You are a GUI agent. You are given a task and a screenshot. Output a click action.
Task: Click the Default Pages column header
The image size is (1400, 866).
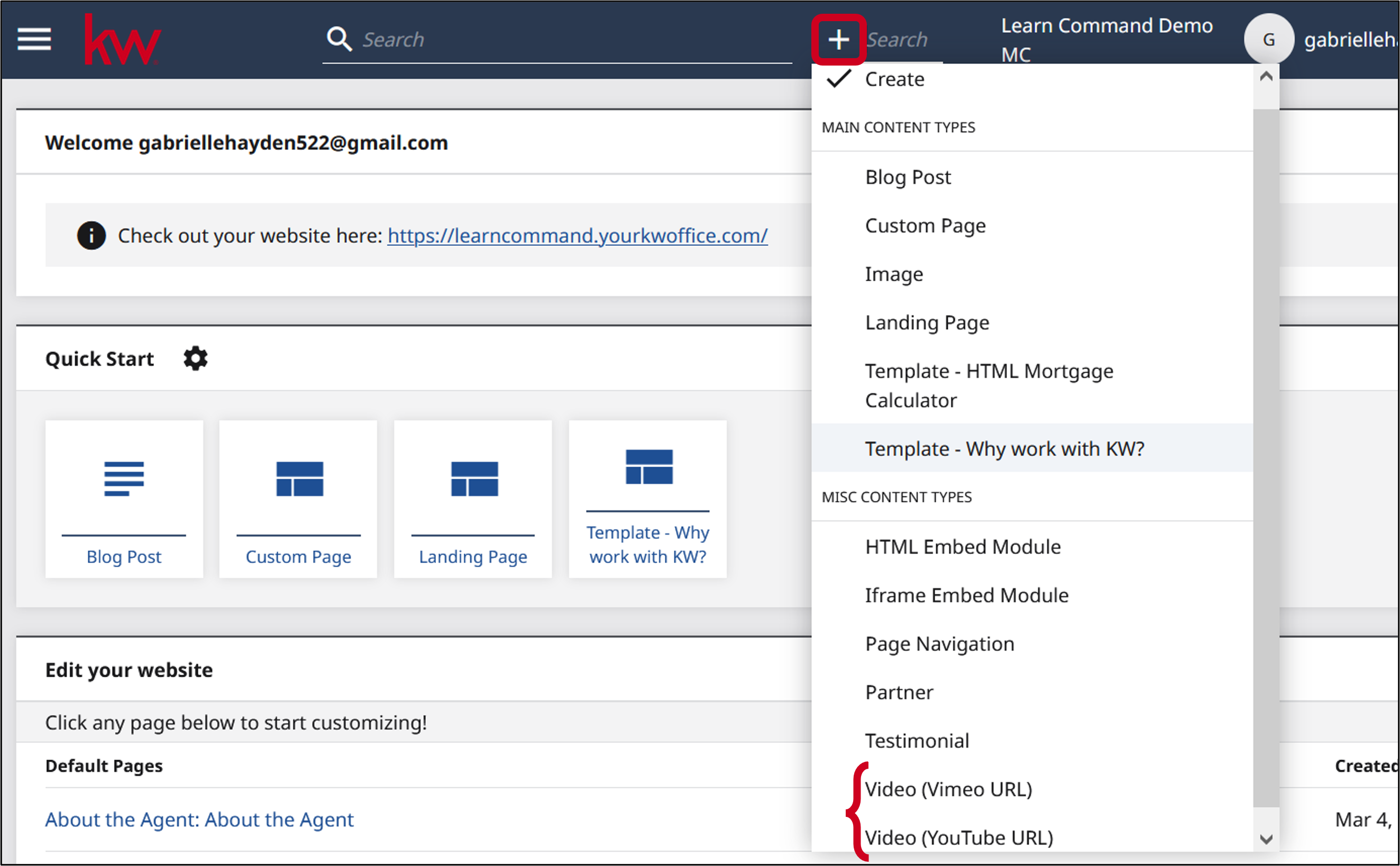click(104, 766)
